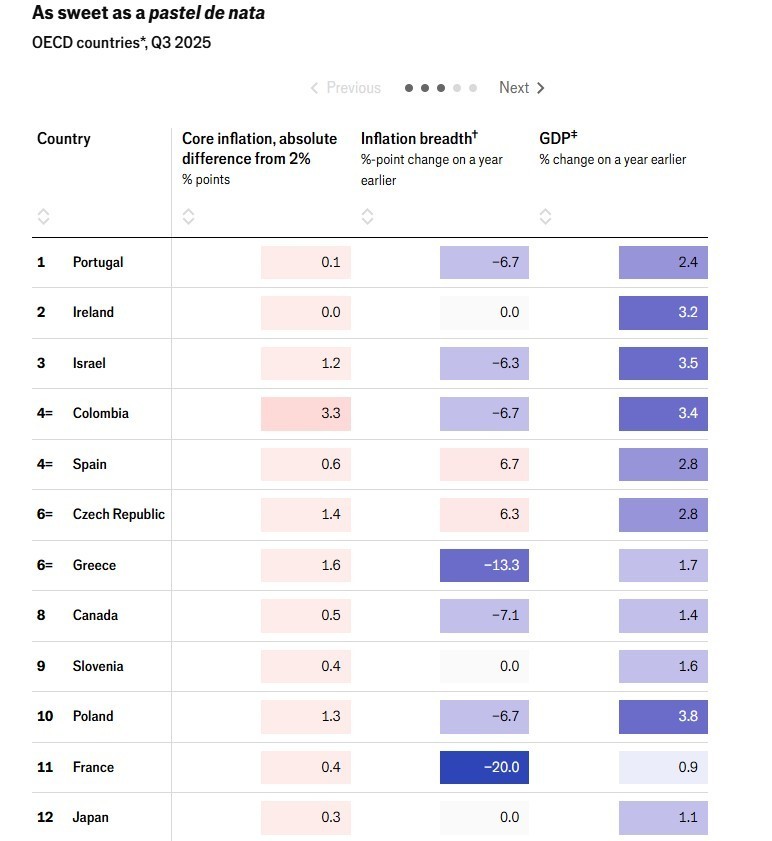Jump to the last pagination dot
Viewport: 772px width, 841px height.
473,88
